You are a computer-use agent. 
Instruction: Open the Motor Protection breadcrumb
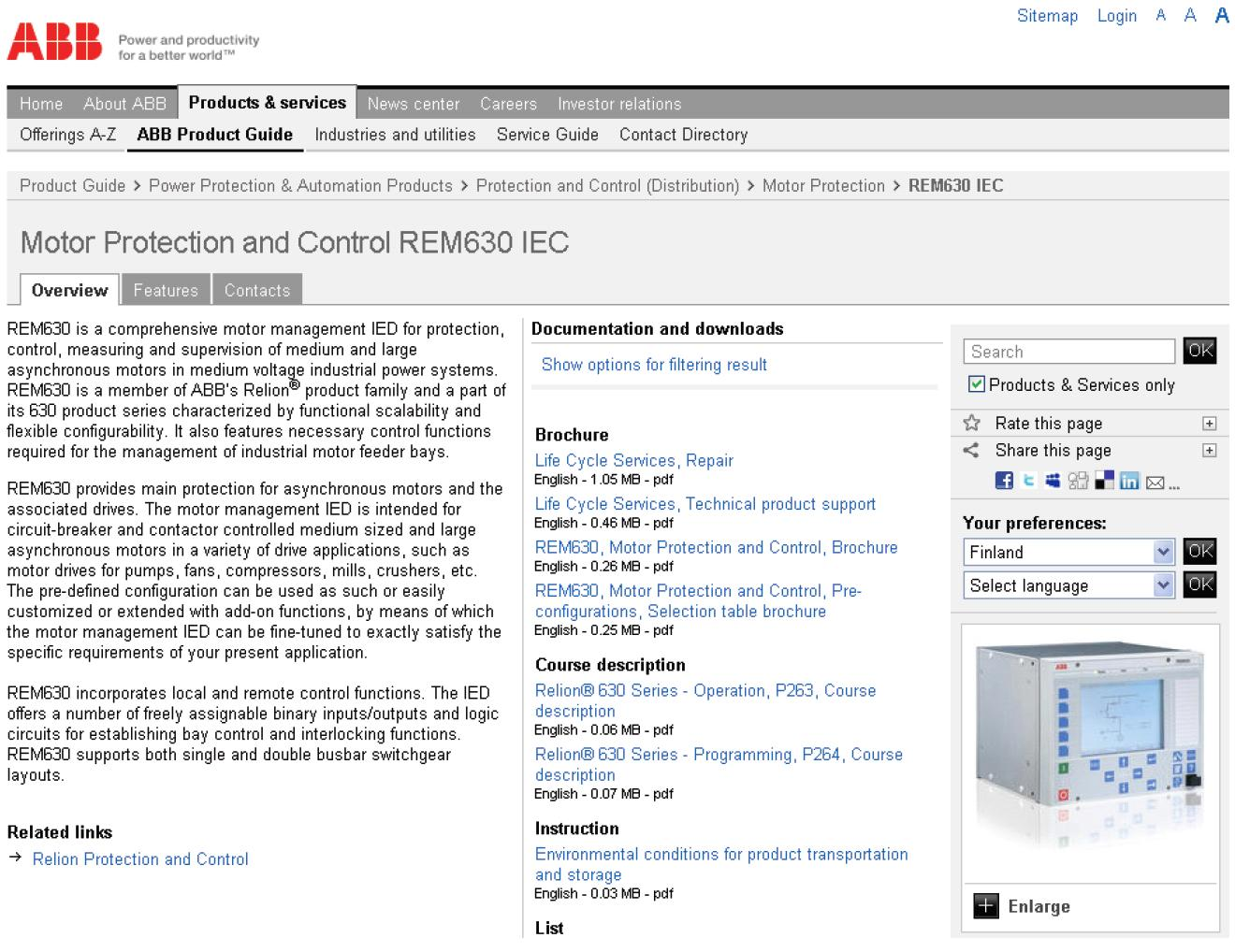(x=823, y=186)
